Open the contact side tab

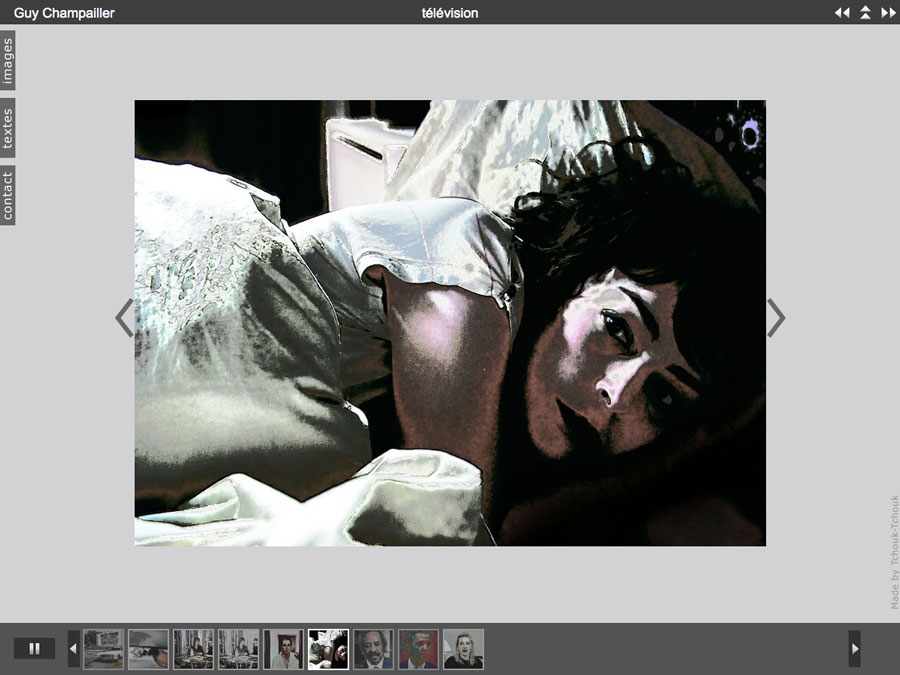tap(7, 196)
